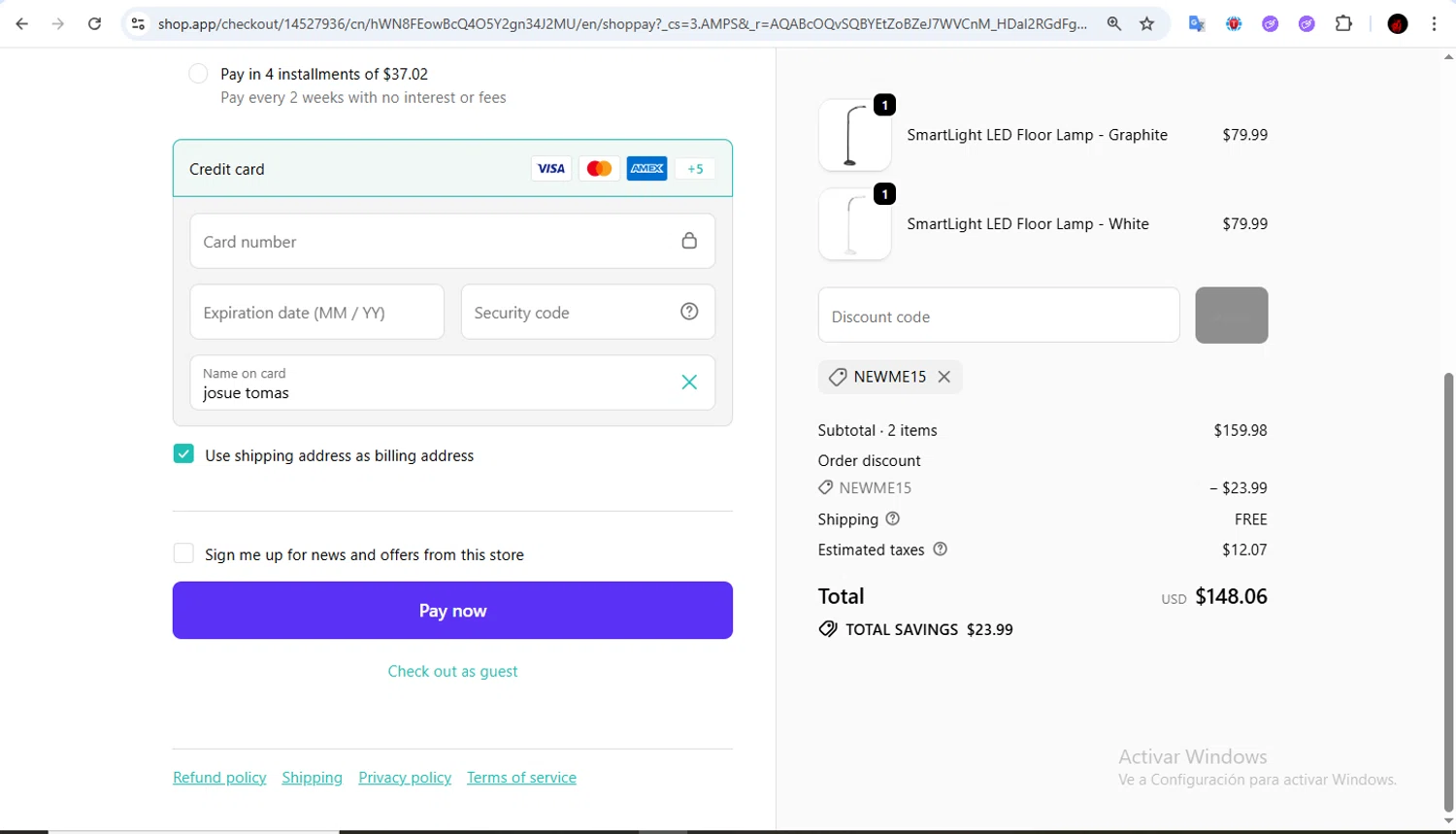The height and width of the screenshot is (834, 1456).
Task: Go back to the previous page
Action: tap(21, 24)
